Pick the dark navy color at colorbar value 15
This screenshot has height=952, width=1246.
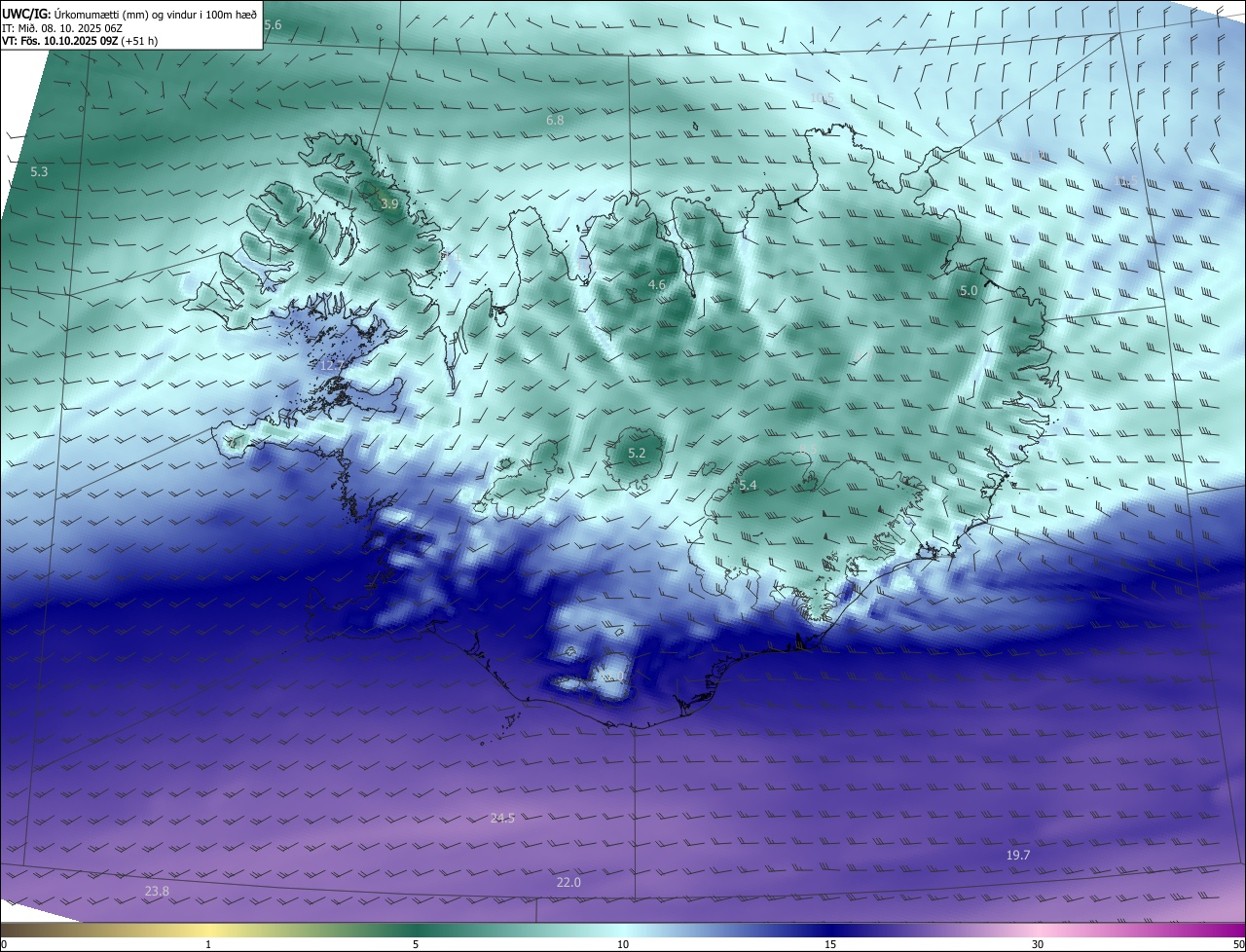tap(830, 930)
